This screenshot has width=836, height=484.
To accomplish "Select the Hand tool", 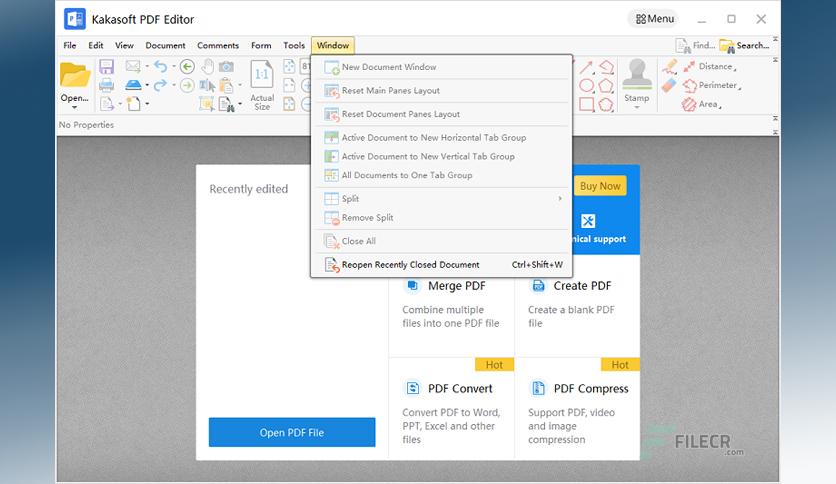I will click(x=207, y=67).
